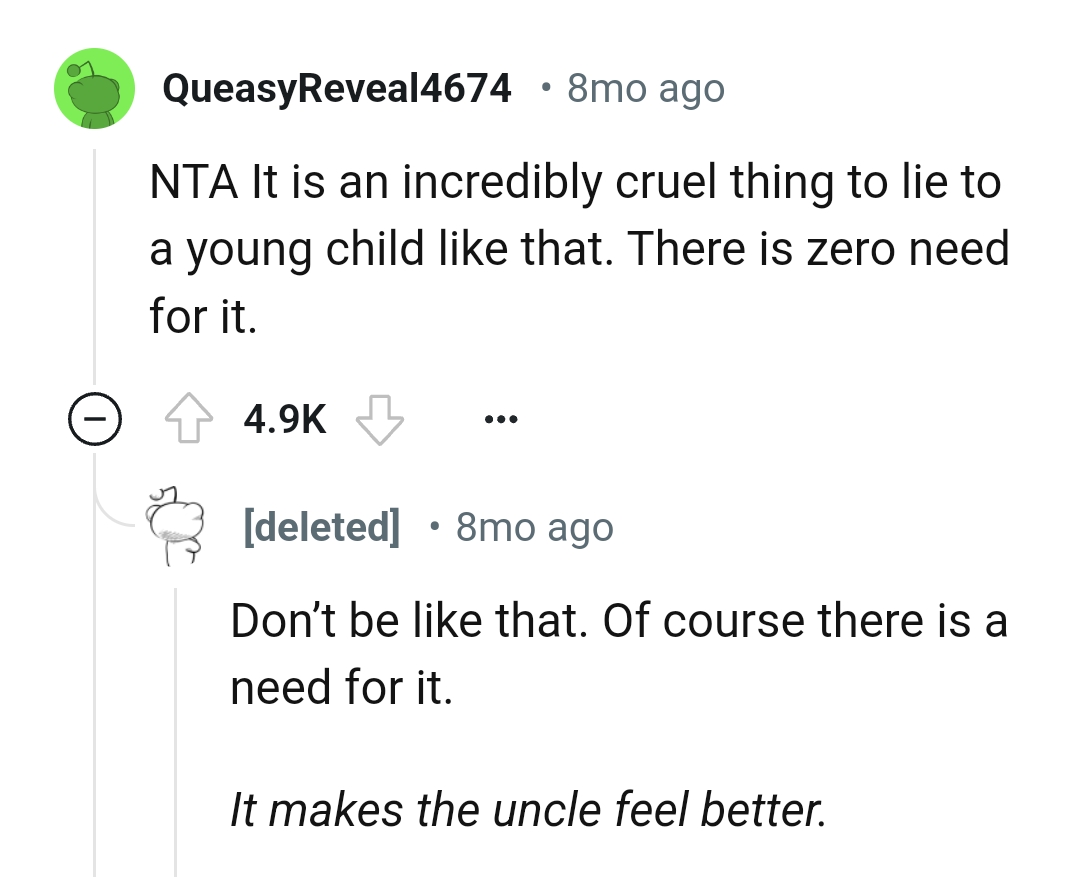Collapse QueasyReveal4674's comment thread
Screen dimensions: 1080x877
tap(95, 419)
